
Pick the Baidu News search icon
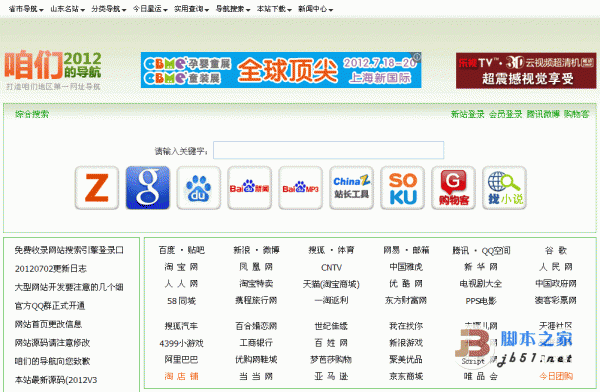249,188
